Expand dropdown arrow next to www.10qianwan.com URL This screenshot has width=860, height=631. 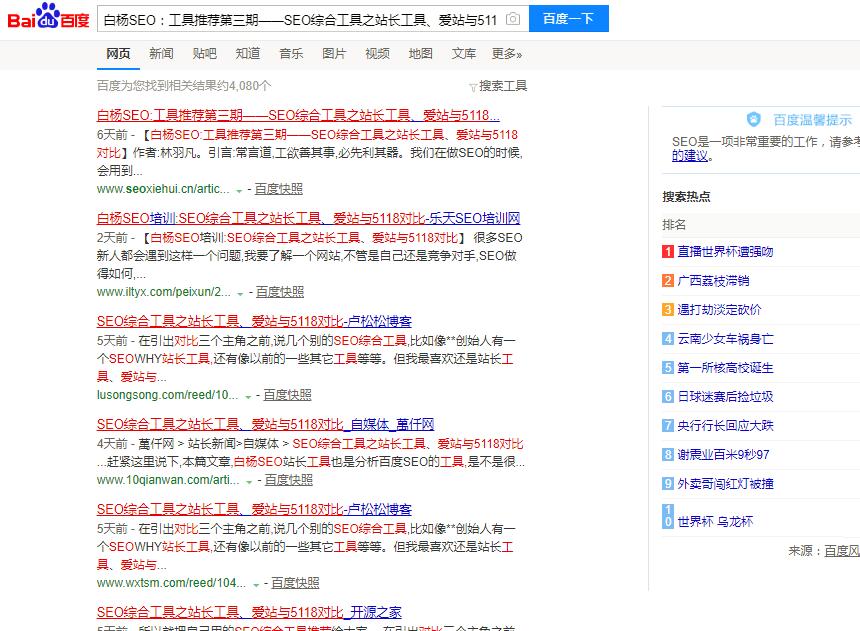tap(249, 482)
